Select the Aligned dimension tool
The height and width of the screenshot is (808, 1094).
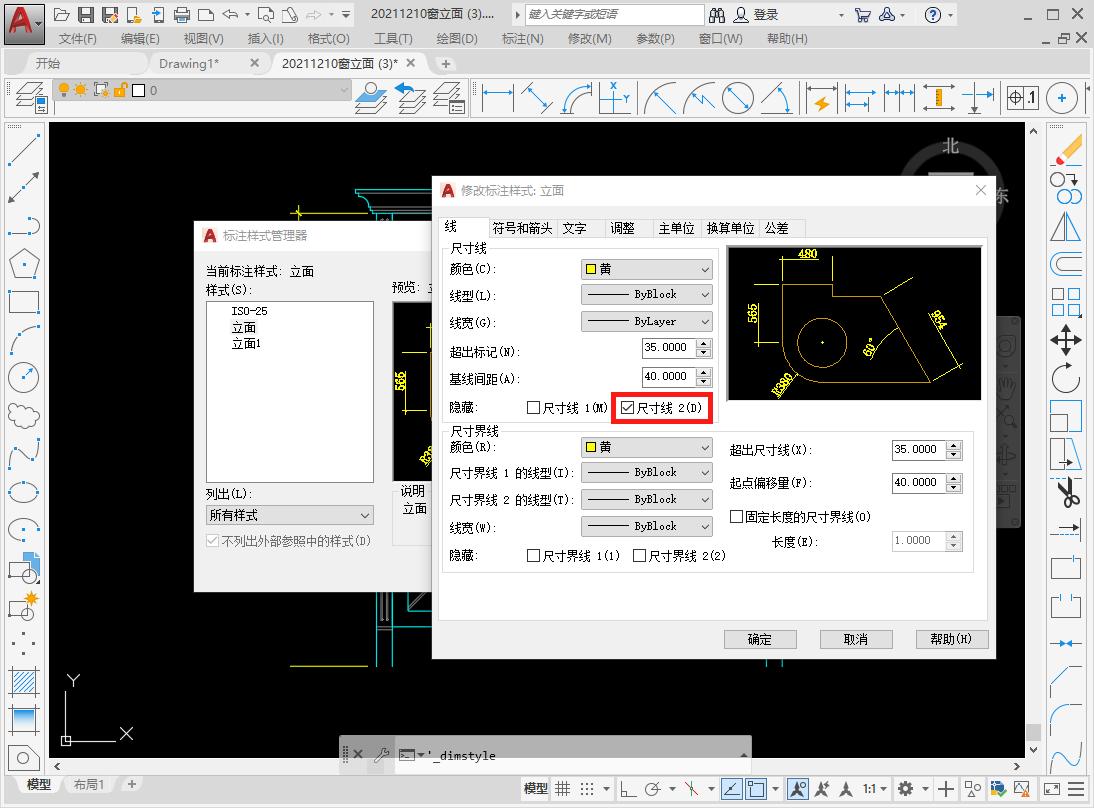pyautogui.click(x=537, y=98)
